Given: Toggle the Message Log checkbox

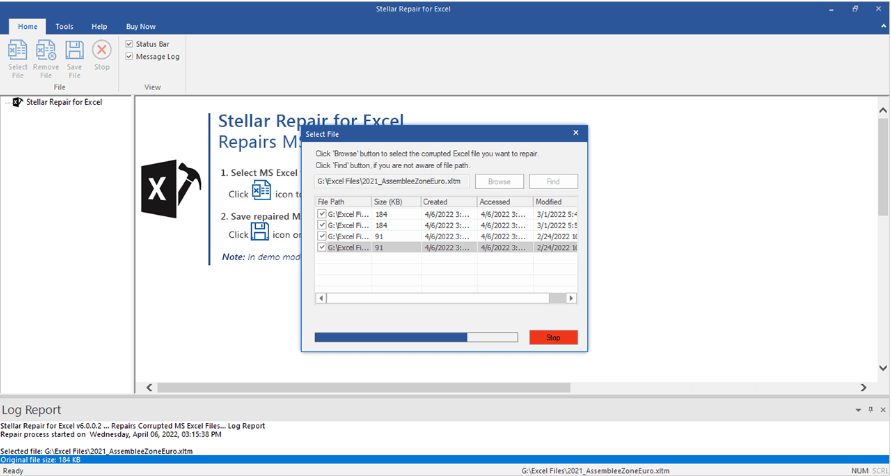Looking at the screenshot, I should [x=129, y=56].
